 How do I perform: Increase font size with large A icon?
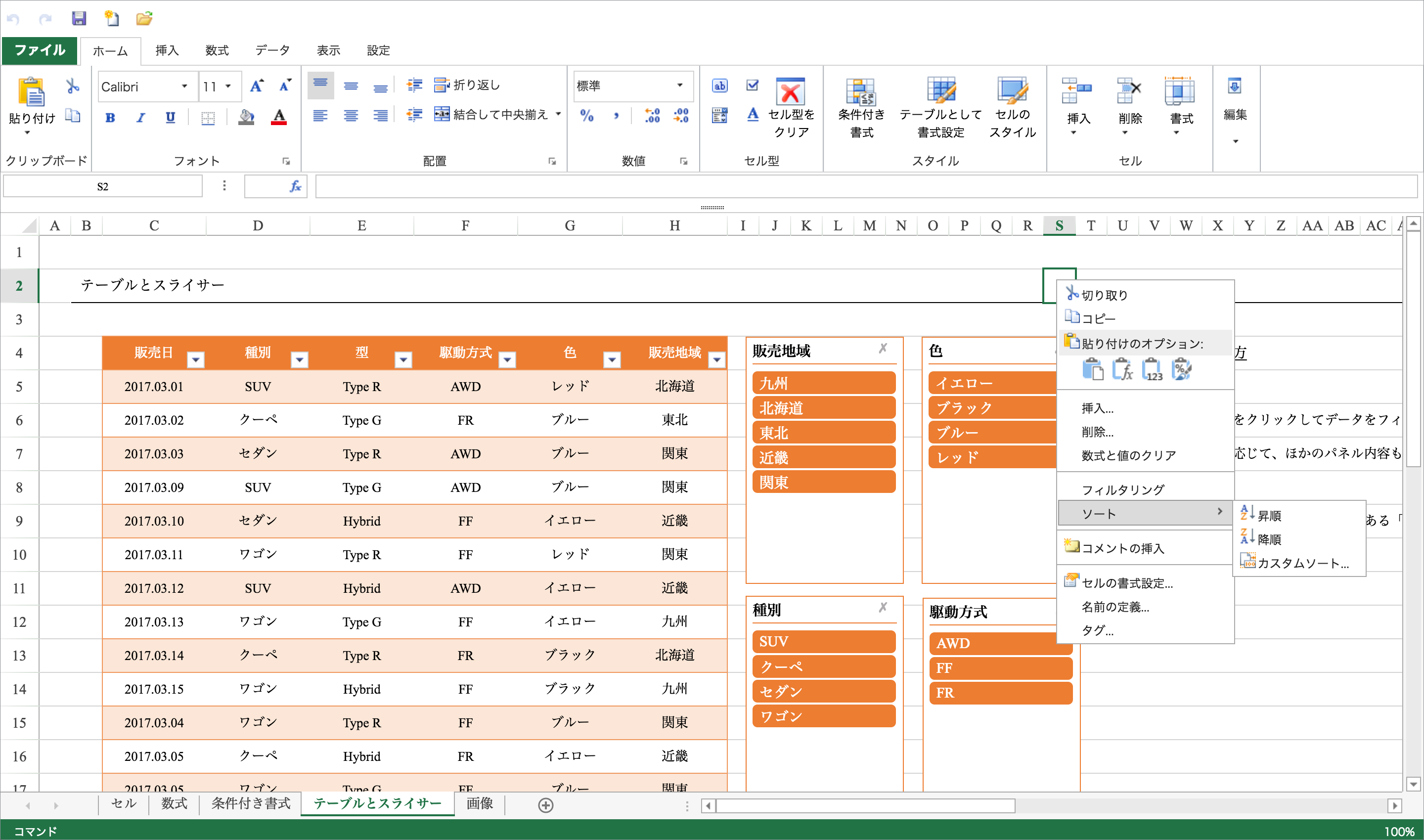point(257,86)
